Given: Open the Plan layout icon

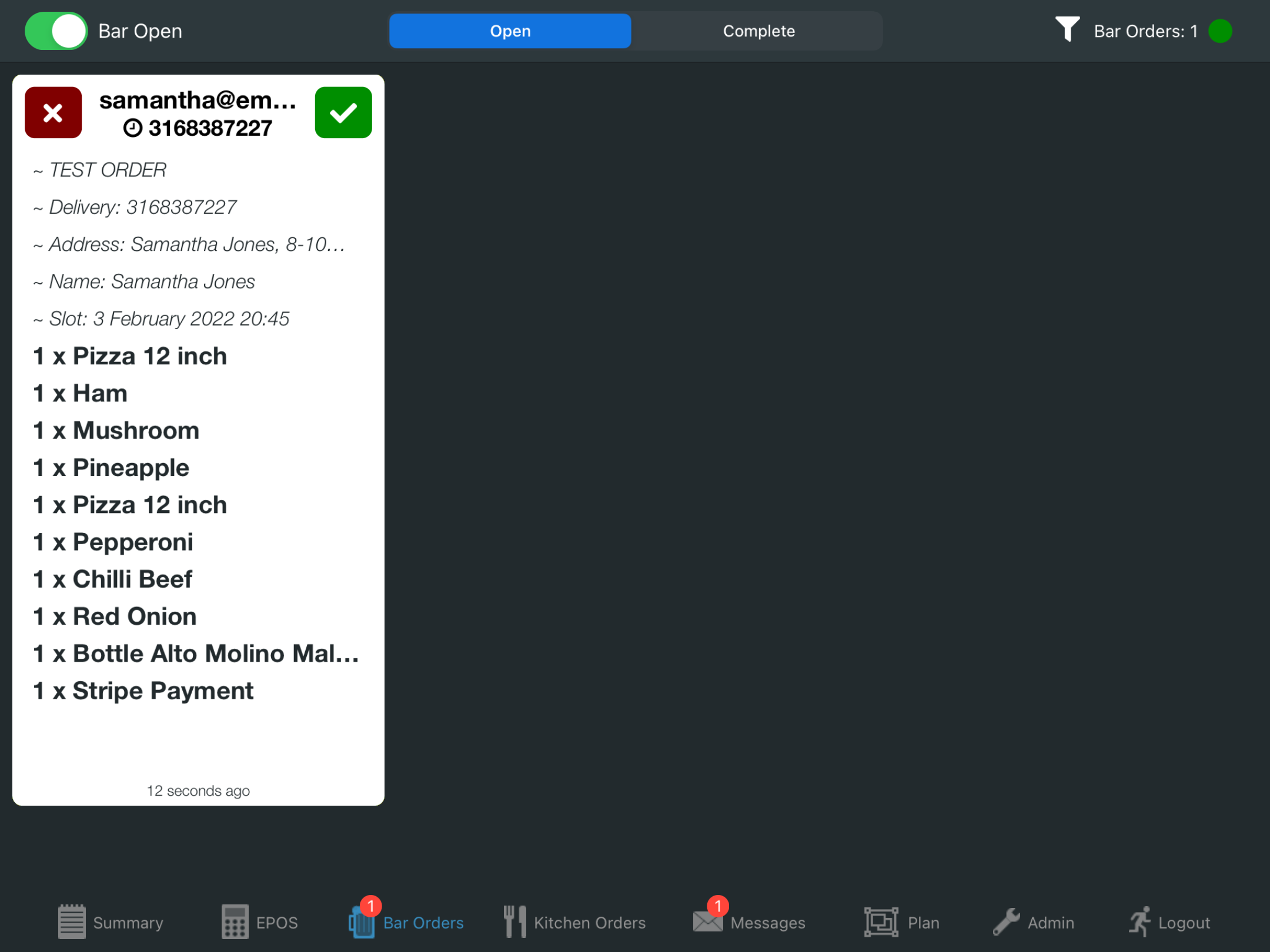Looking at the screenshot, I should point(881,921).
